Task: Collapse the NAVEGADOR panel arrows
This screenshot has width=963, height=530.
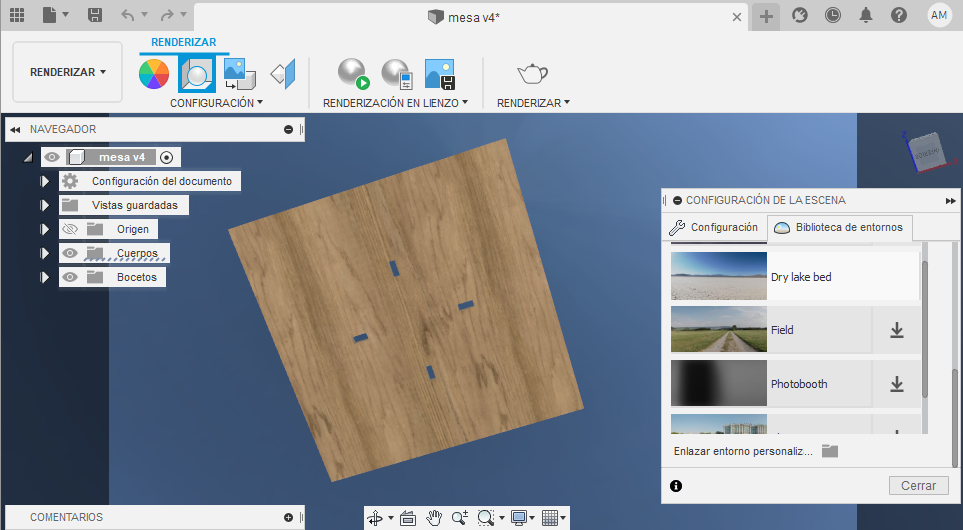Action: click(x=15, y=130)
